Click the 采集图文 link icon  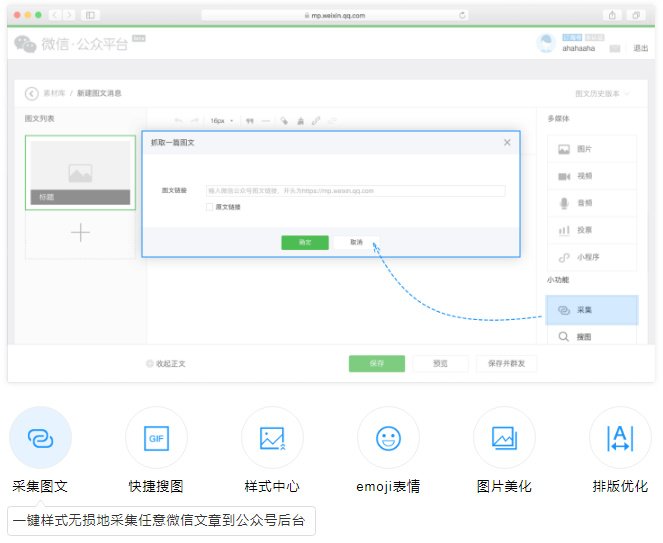tap(40, 438)
